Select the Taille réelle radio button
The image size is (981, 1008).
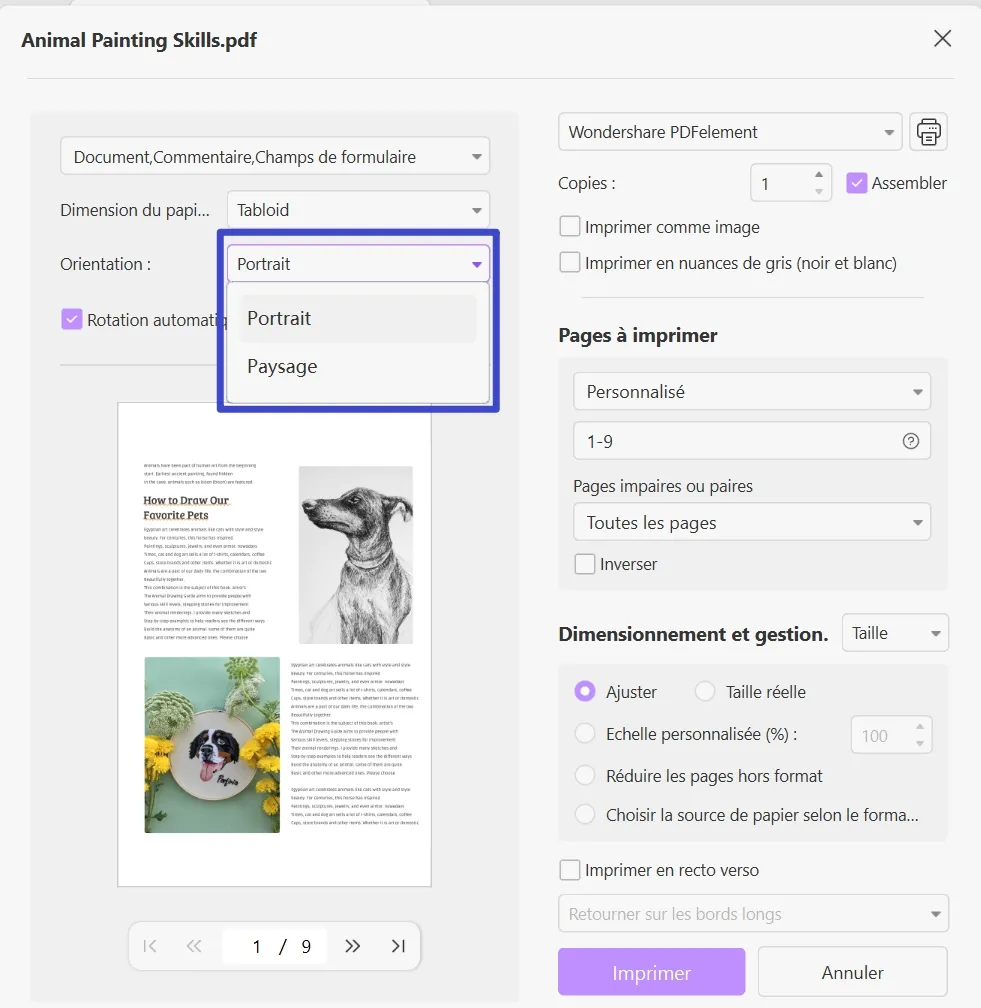703,691
